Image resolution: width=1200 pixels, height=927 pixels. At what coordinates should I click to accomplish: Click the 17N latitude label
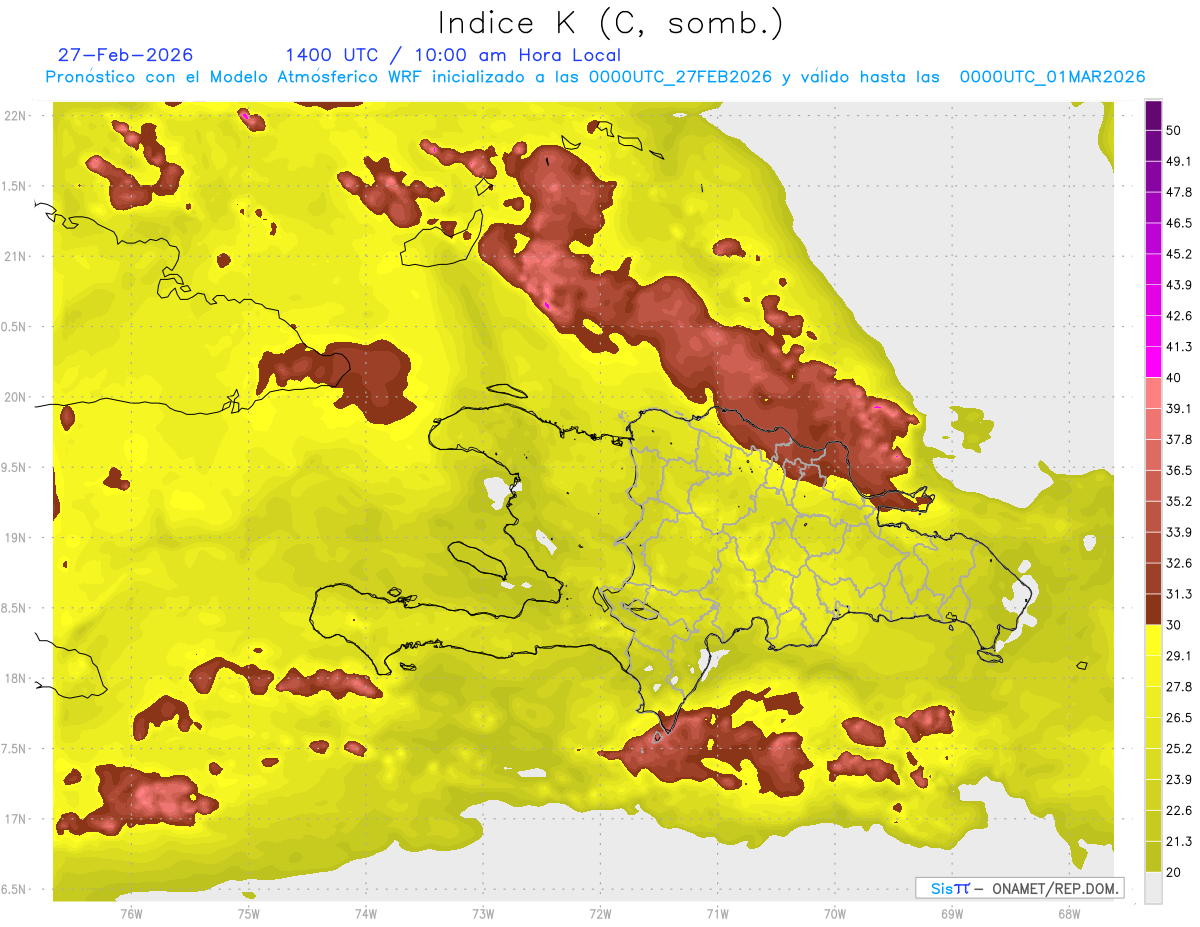[15, 819]
